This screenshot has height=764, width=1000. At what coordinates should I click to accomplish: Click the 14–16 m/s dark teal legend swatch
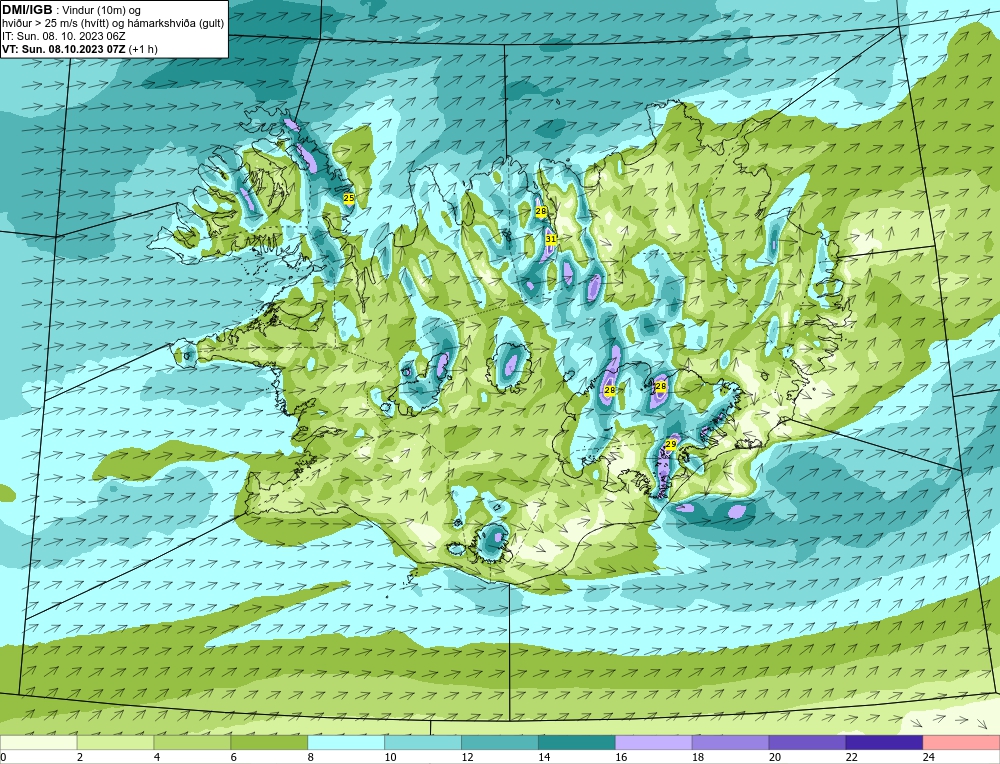point(577,742)
